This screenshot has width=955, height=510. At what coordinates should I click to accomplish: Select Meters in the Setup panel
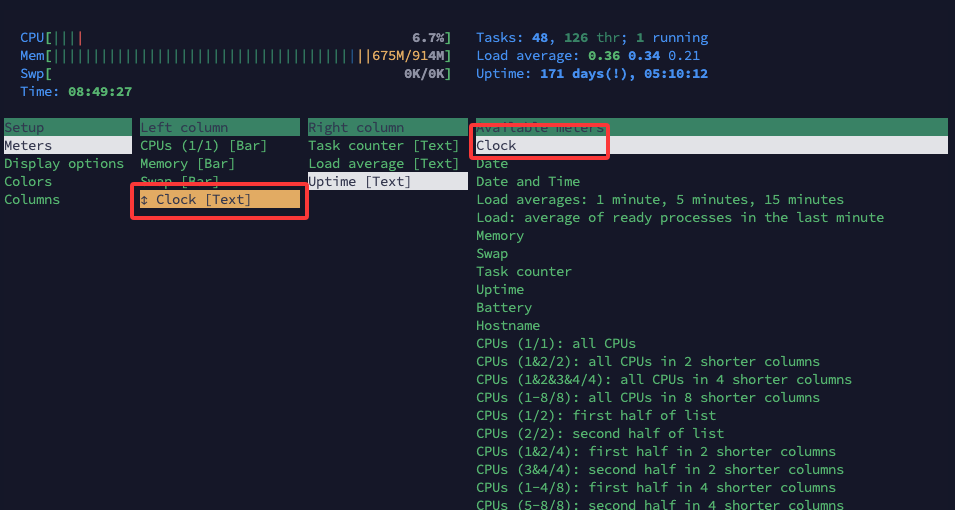(28, 146)
